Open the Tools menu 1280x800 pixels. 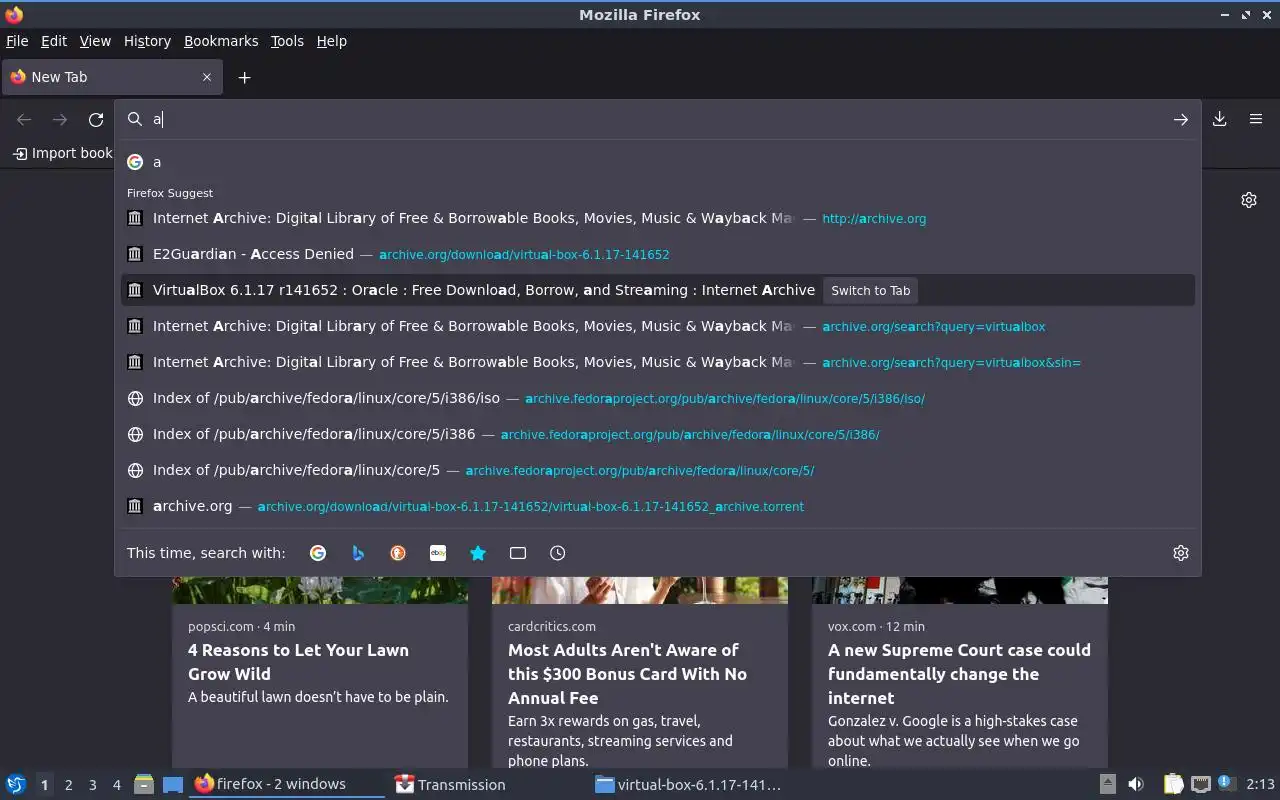point(287,41)
